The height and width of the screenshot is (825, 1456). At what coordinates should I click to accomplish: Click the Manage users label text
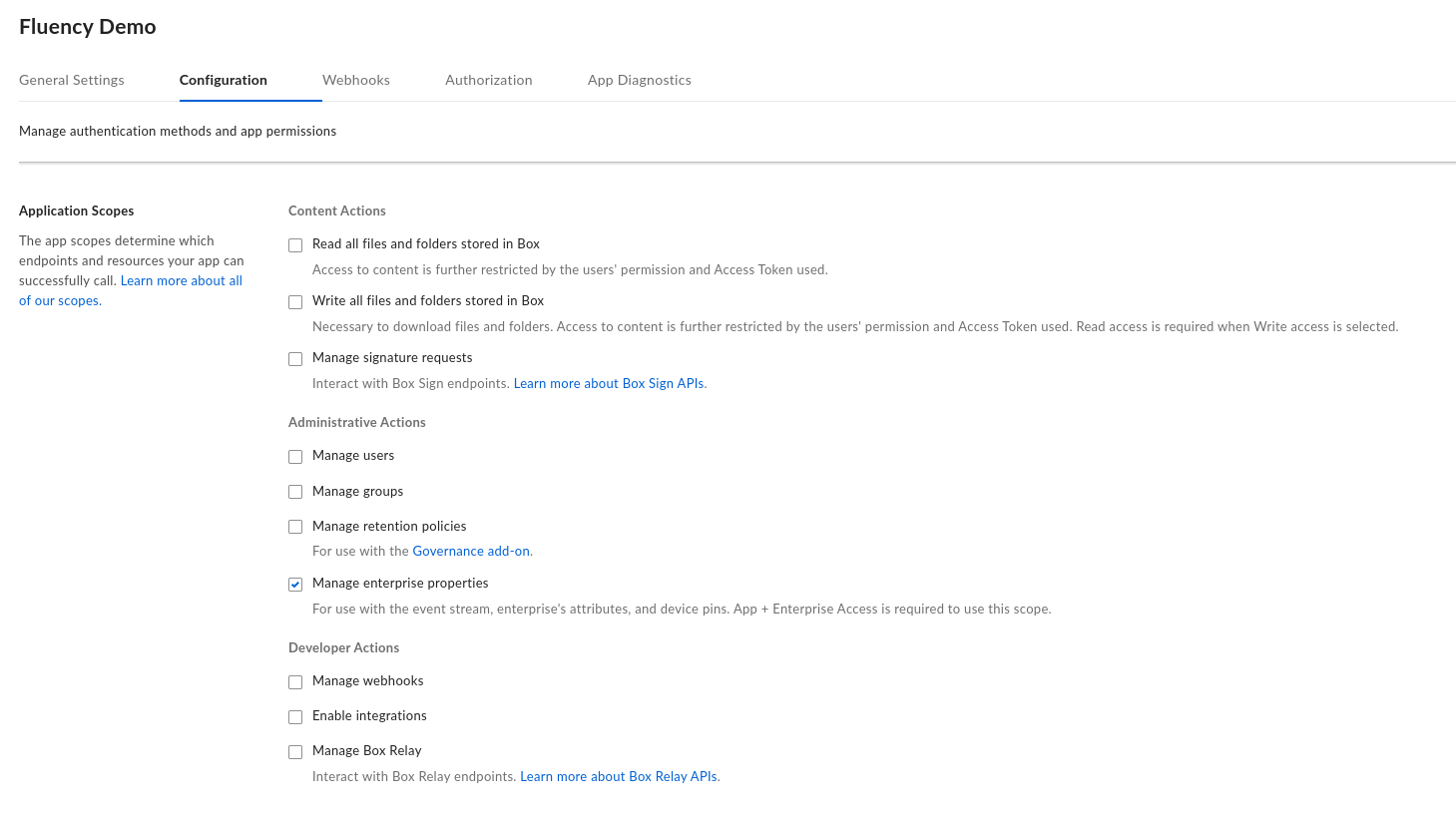click(x=353, y=455)
